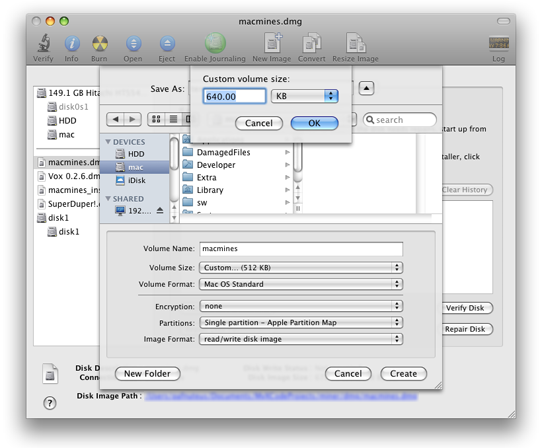The image size is (540, 448).
Task: Select macmines.dmg in disk image list
Action: [68, 162]
